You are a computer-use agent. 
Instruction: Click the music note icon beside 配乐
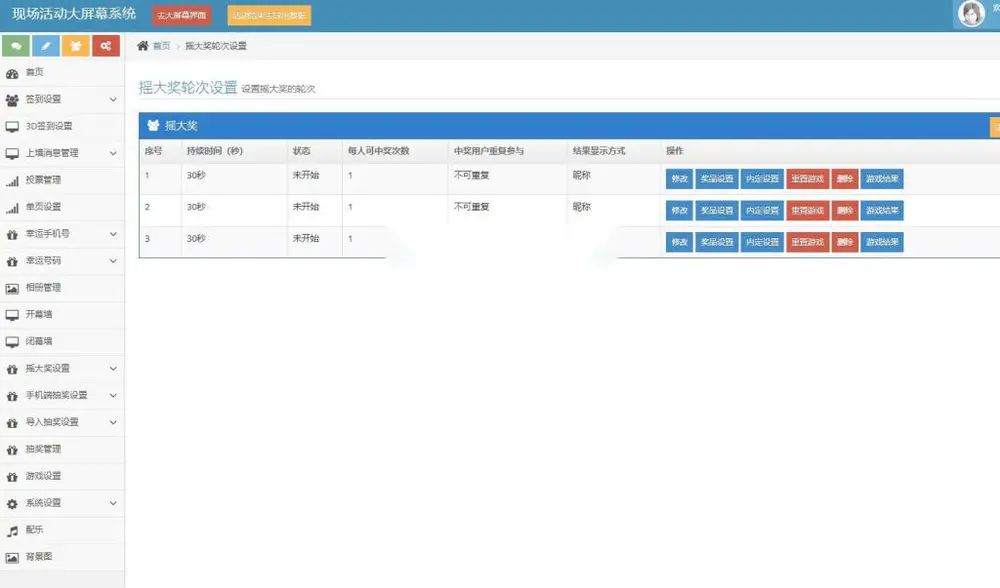pyautogui.click(x=12, y=531)
